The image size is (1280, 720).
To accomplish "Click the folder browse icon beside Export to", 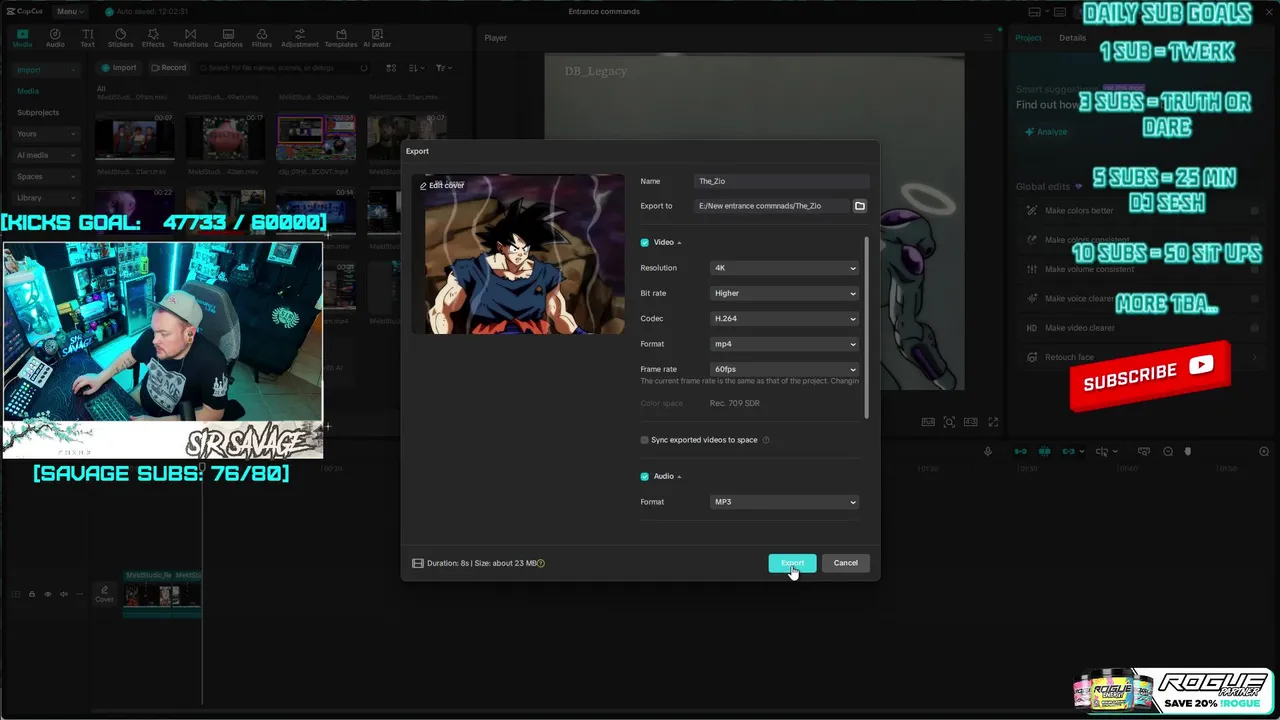I will click(x=859, y=206).
